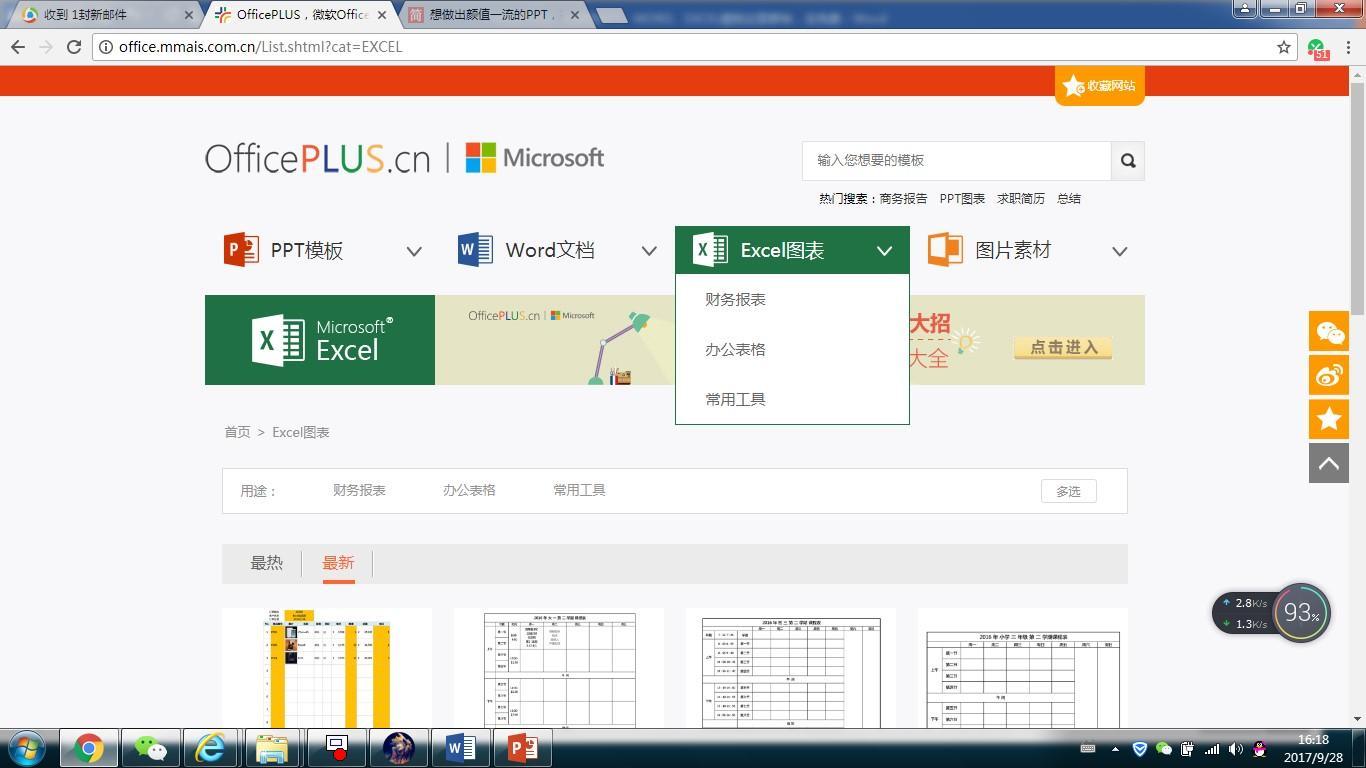Switch to the 最热 tab
The width and height of the screenshot is (1366, 768).
(x=266, y=563)
